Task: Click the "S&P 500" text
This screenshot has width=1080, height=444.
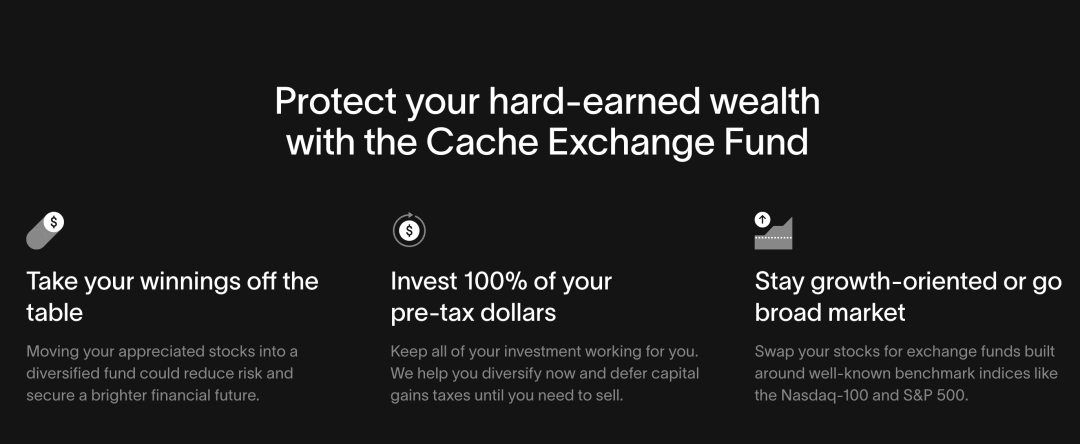Action: pos(937,395)
